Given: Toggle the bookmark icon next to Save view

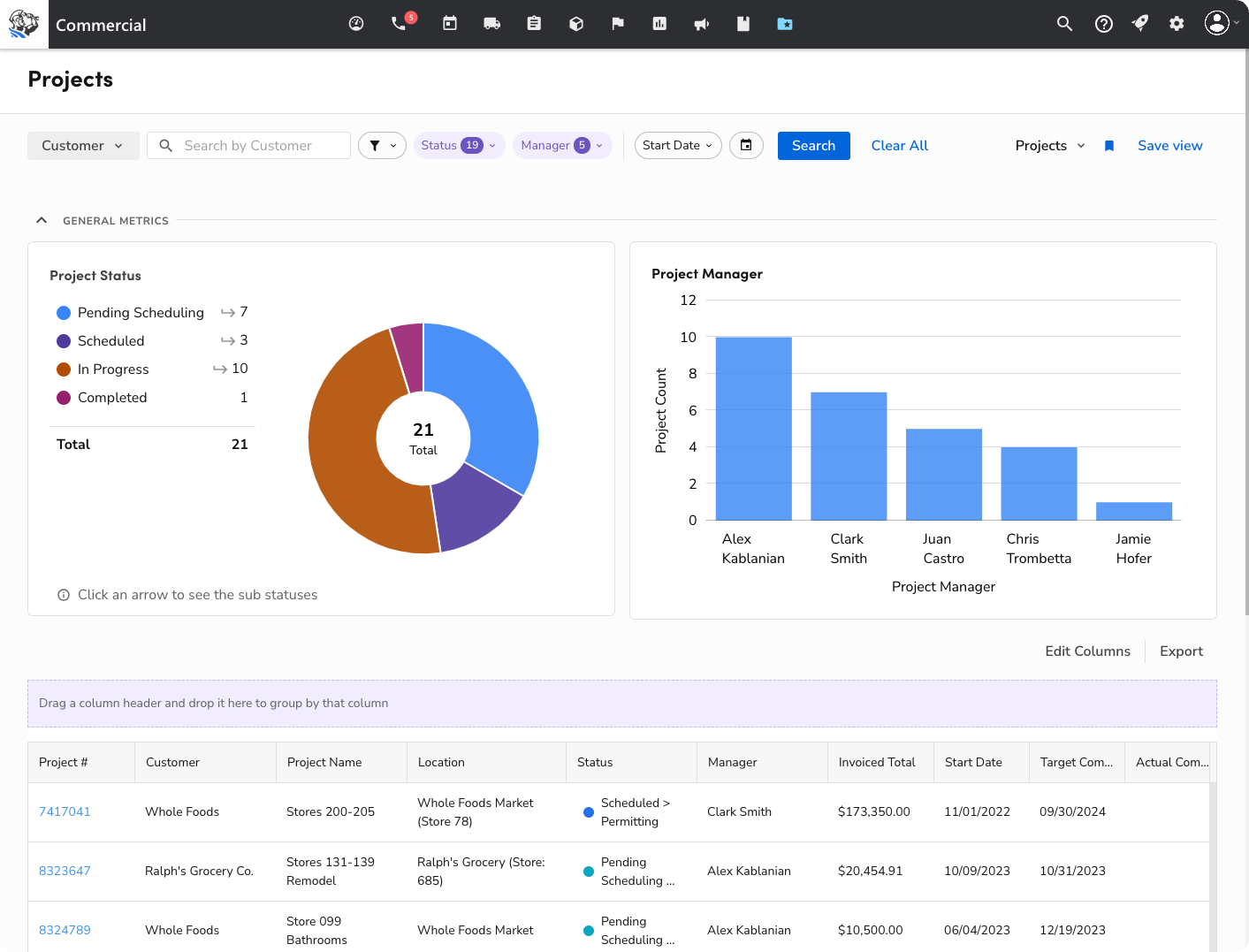Looking at the screenshot, I should pos(1108,145).
